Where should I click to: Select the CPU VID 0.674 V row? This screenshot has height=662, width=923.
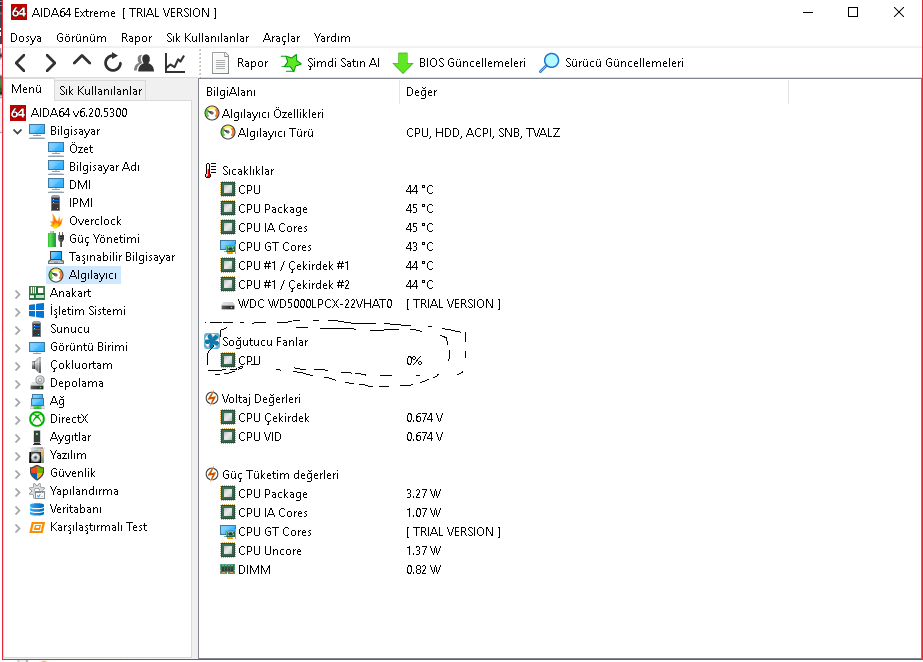tap(331, 437)
